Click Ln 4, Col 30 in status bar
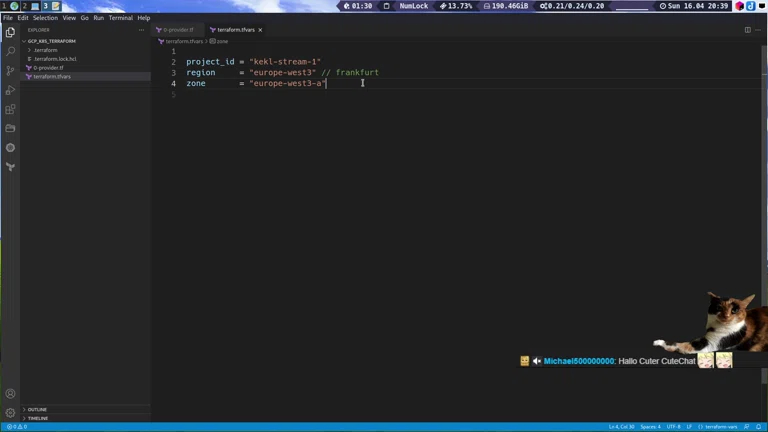This screenshot has width=768, height=432. (x=622, y=427)
